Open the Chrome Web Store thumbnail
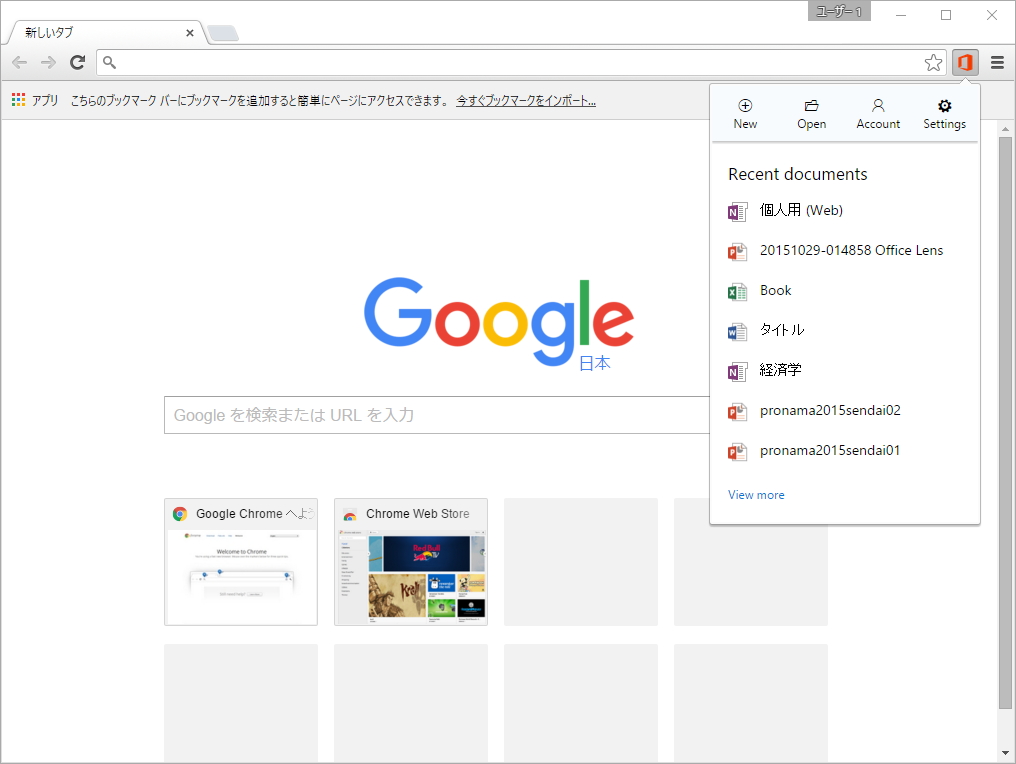Screen dimensions: 1016x764 pos(410,562)
